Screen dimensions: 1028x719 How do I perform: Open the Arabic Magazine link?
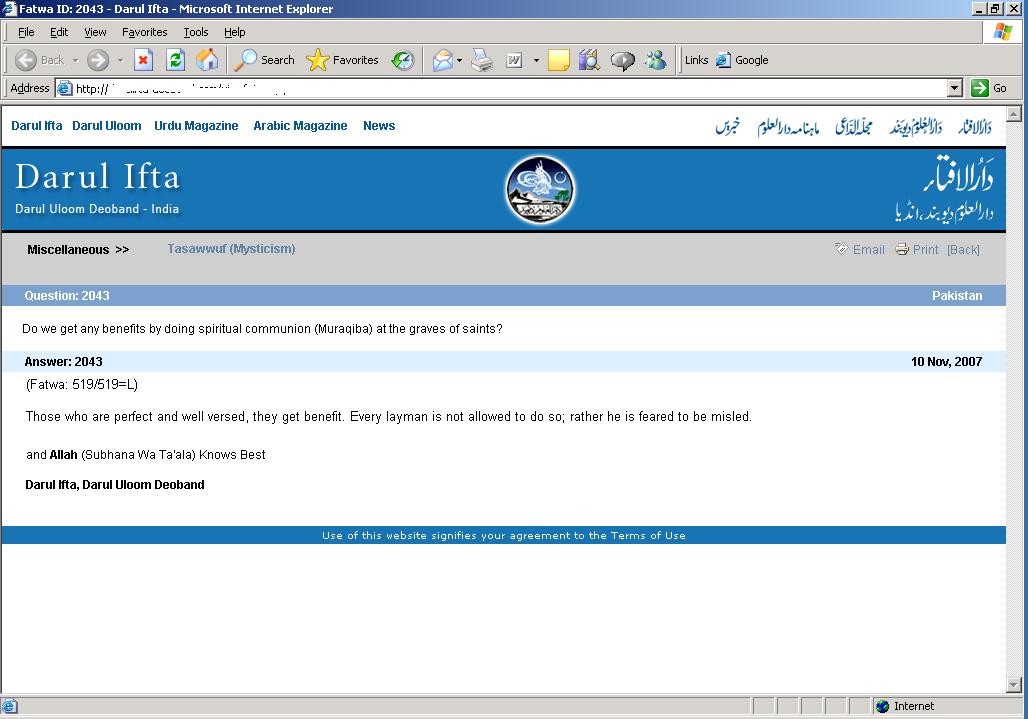click(300, 126)
